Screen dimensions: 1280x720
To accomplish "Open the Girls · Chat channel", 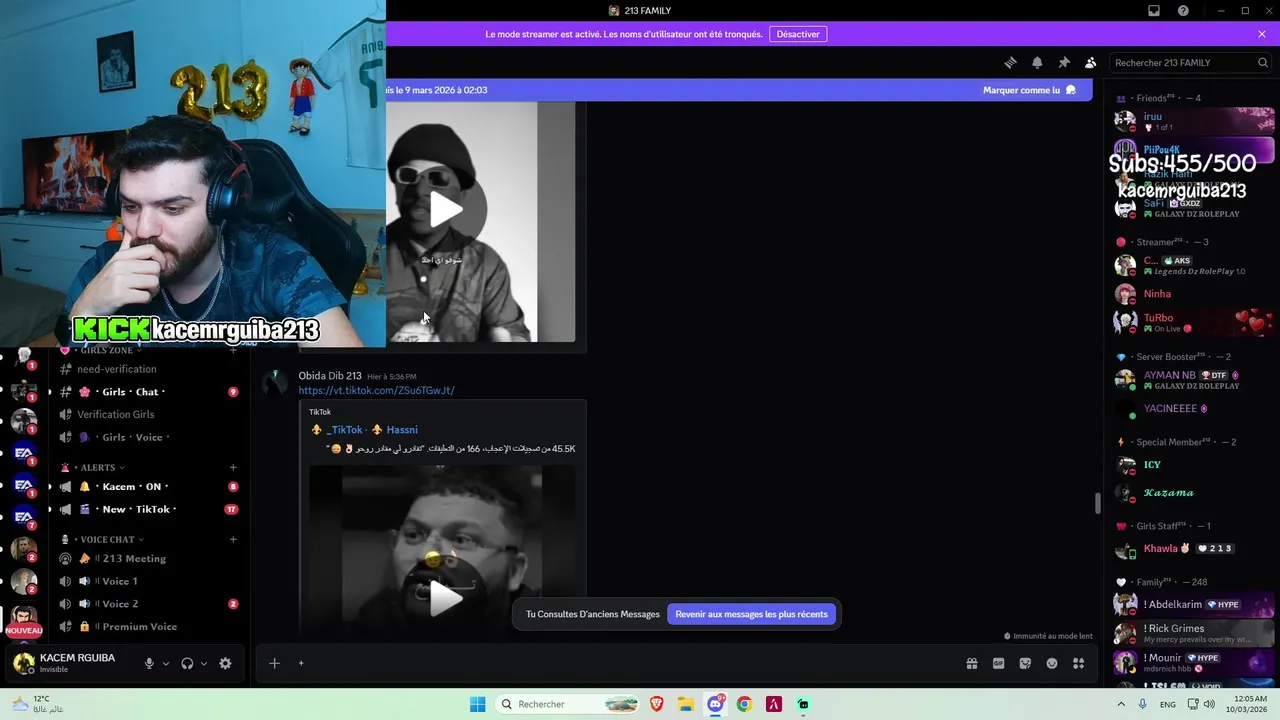I will click(148, 392).
